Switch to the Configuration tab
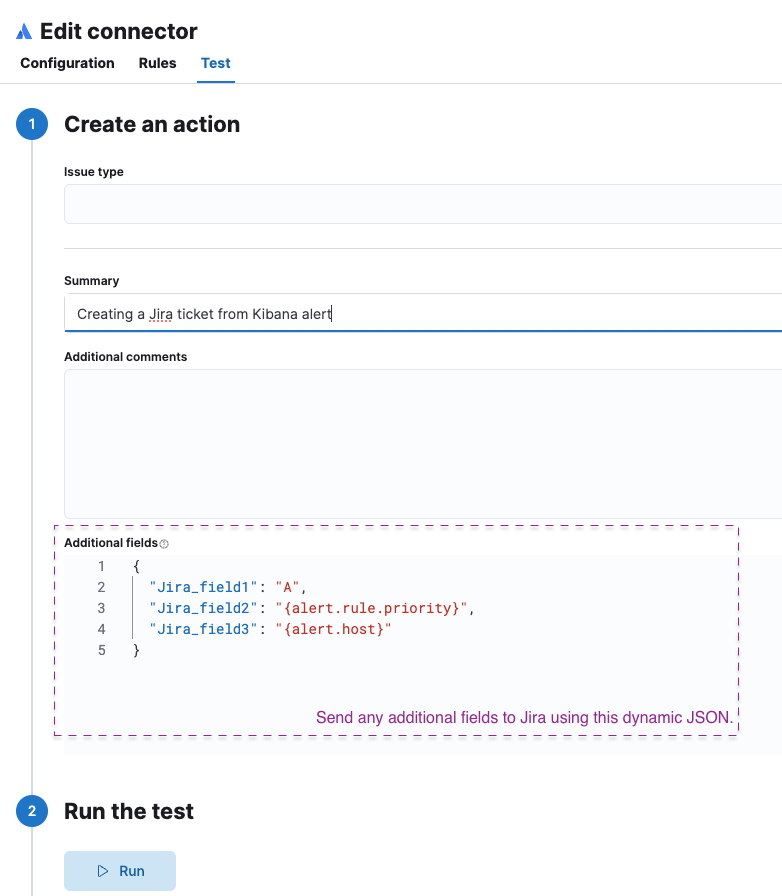782x896 pixels. pyautogui.click(x=66, y=63)
